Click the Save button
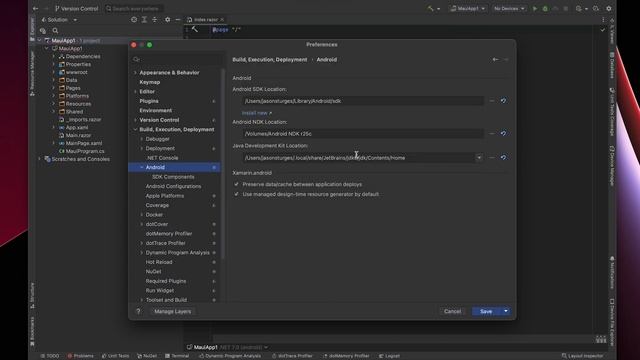This screenshot has height=360, width=640. 486,311
